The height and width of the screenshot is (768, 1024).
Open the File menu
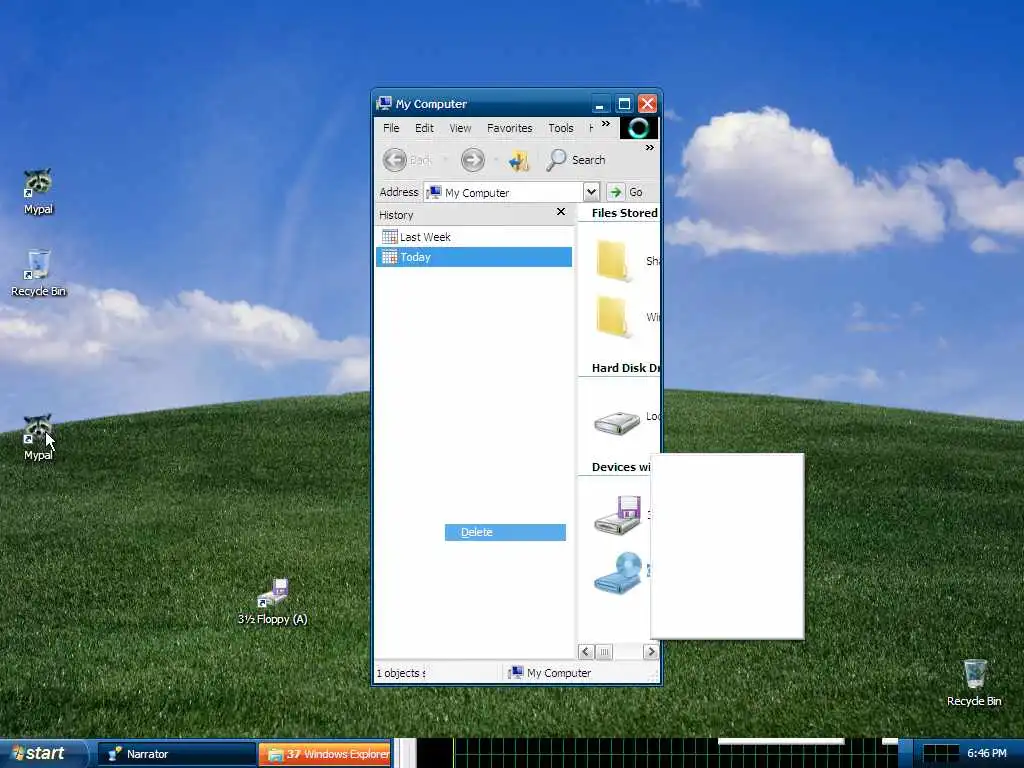click(391, 128)
